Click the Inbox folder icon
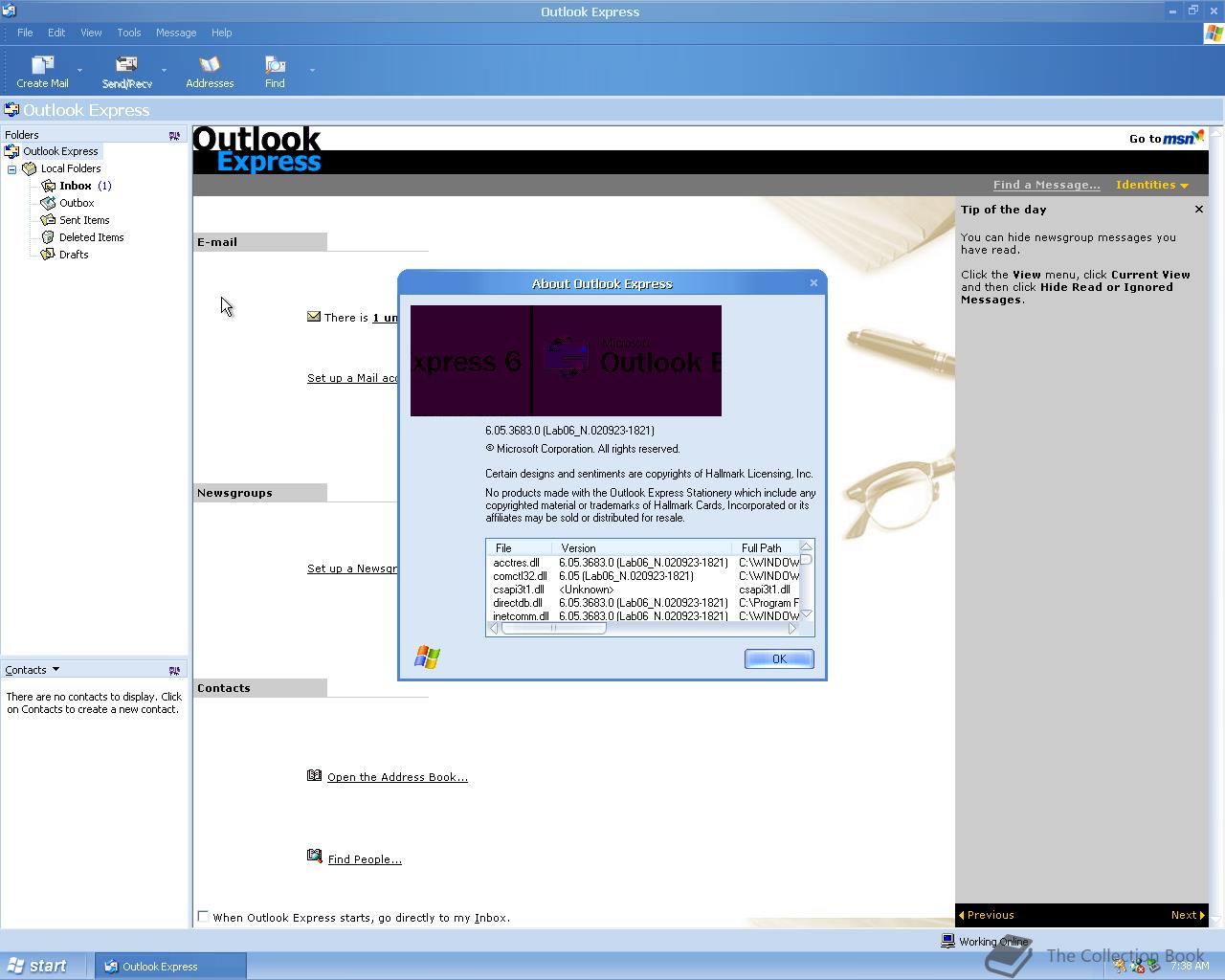The height and width of the screenshot is (980, 1225). (48, 186)
